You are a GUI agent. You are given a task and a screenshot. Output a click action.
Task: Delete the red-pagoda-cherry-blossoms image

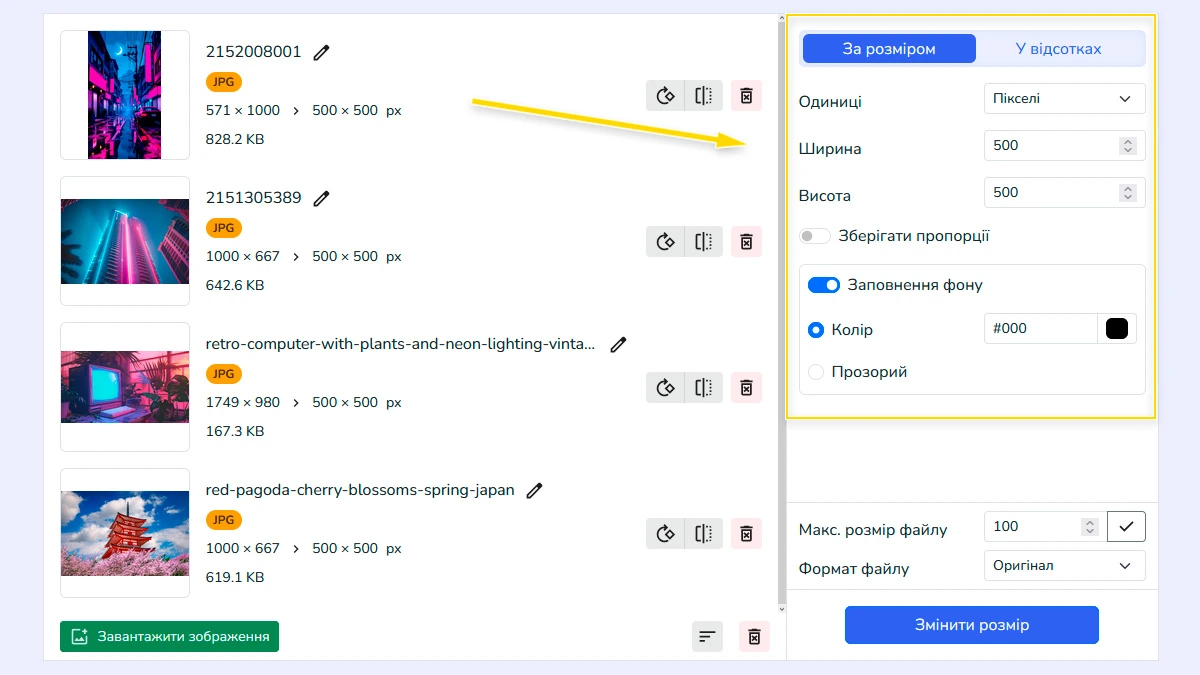click(x=746, y=534)
